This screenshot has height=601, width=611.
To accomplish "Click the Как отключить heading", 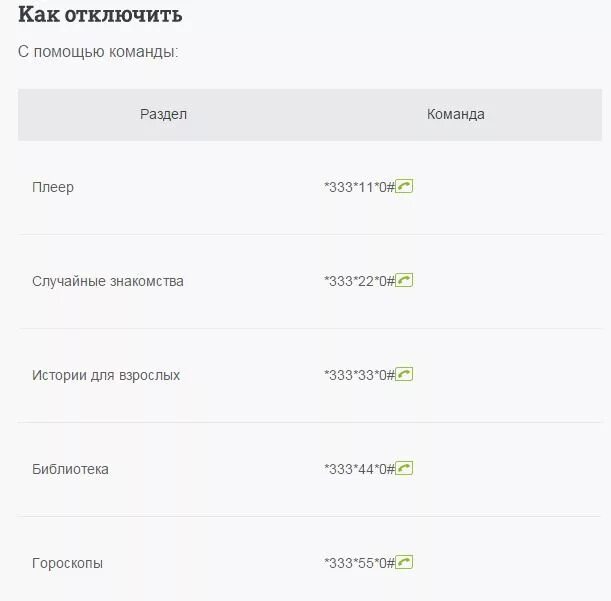I will pos(100,14).
